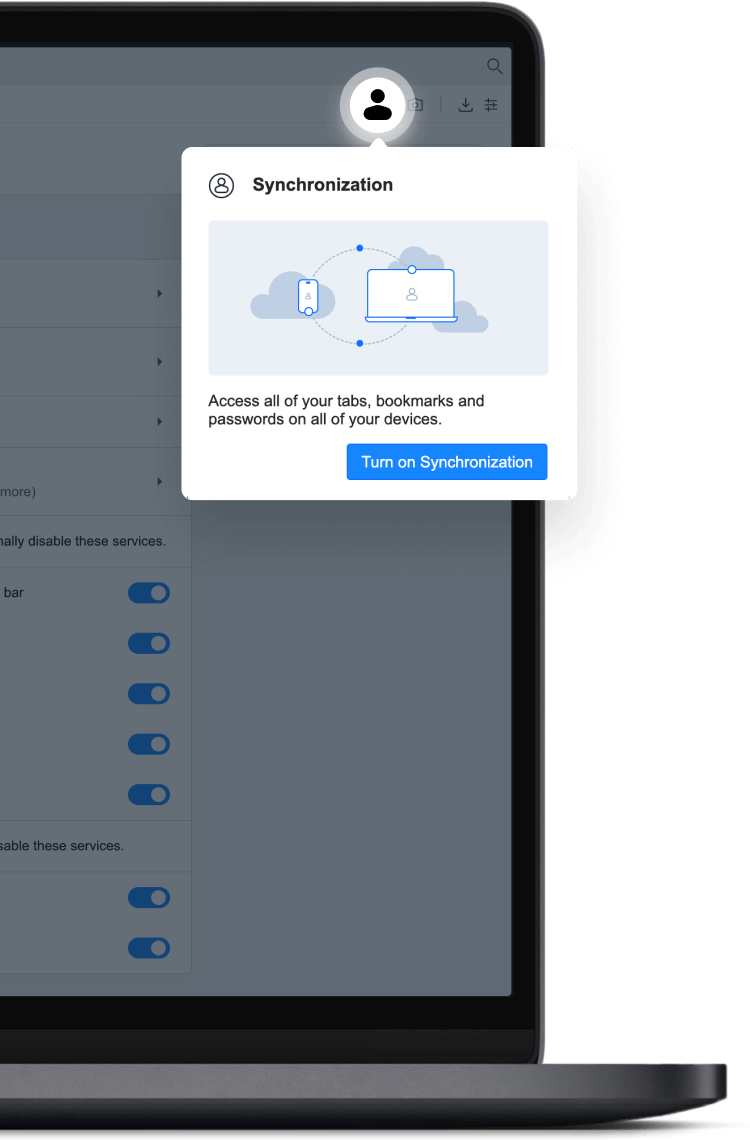
Task: Toggle first switch below 'sable these services'
Action: coord(149,898)
